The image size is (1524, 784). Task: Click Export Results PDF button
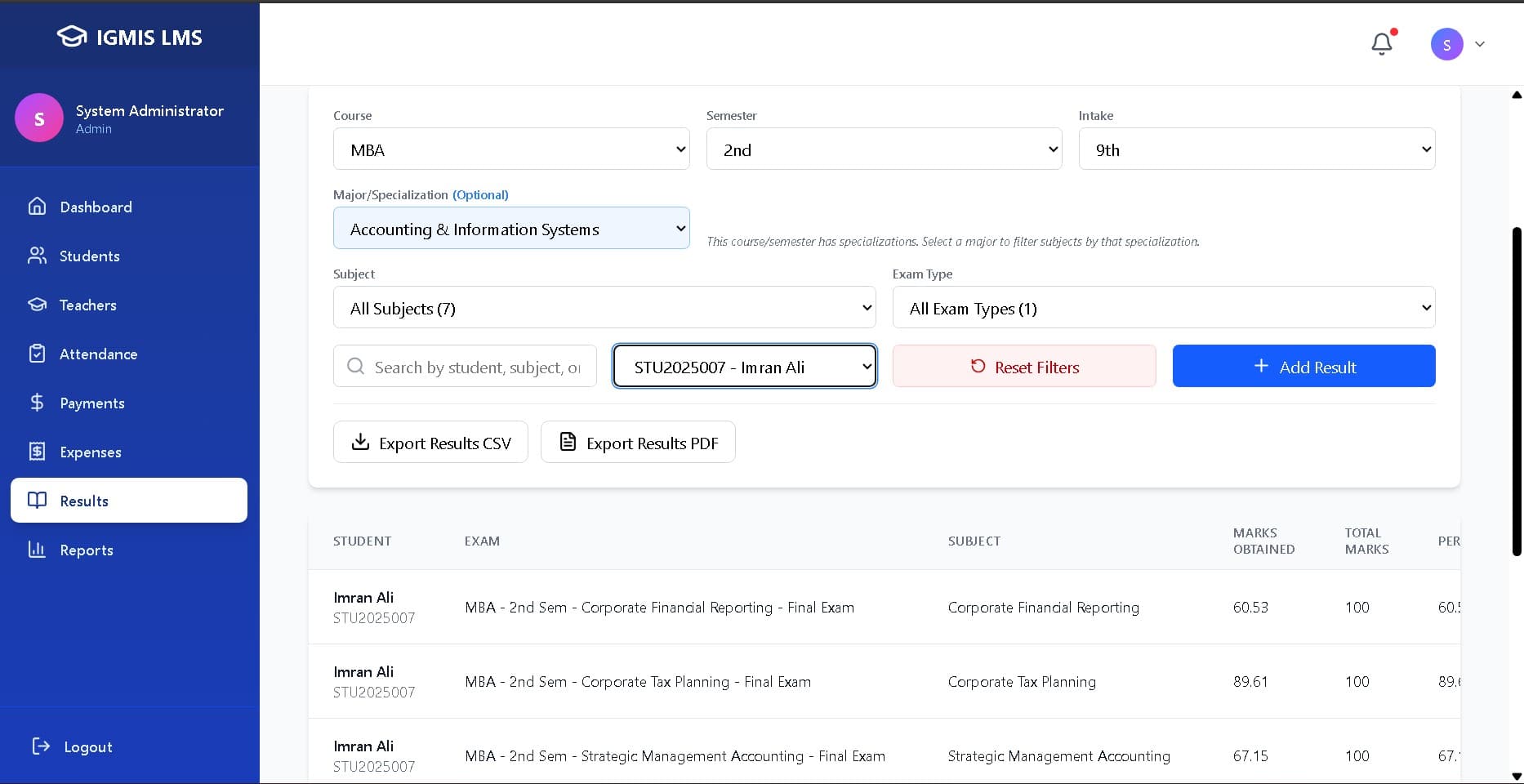(x=638, y=442)
